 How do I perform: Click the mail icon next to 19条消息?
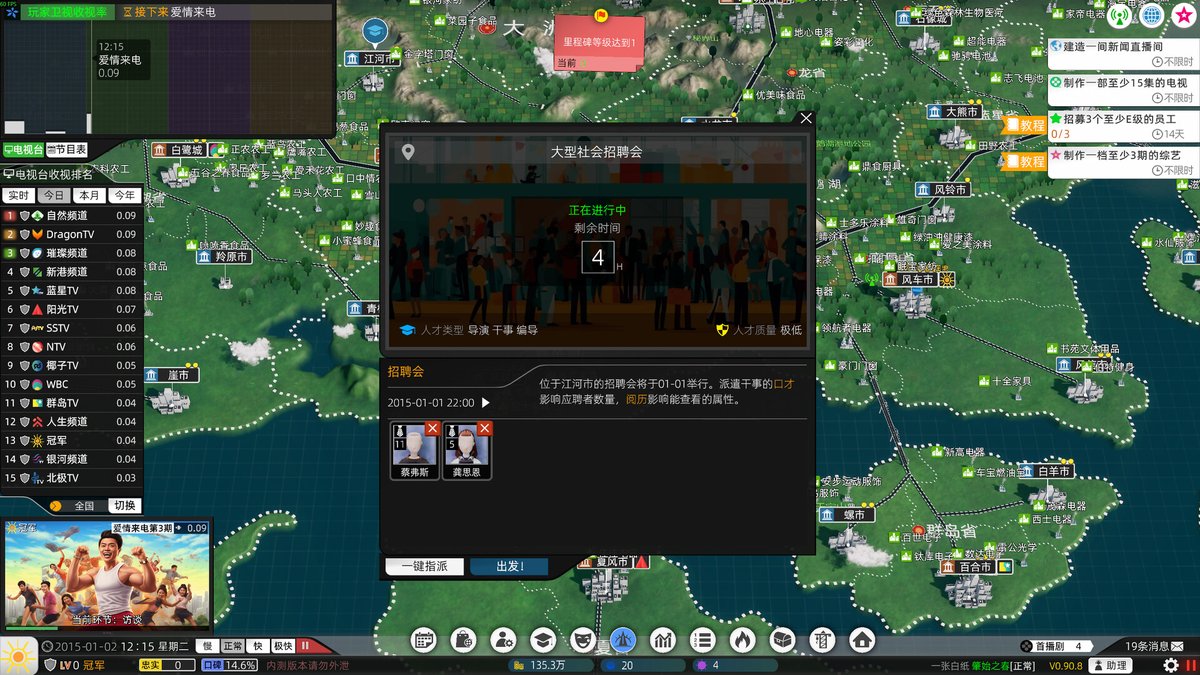(1176, 646)
